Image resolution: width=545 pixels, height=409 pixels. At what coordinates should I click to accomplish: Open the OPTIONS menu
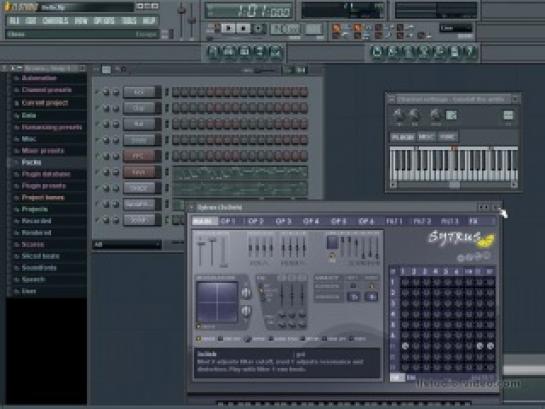click(104, 21)
